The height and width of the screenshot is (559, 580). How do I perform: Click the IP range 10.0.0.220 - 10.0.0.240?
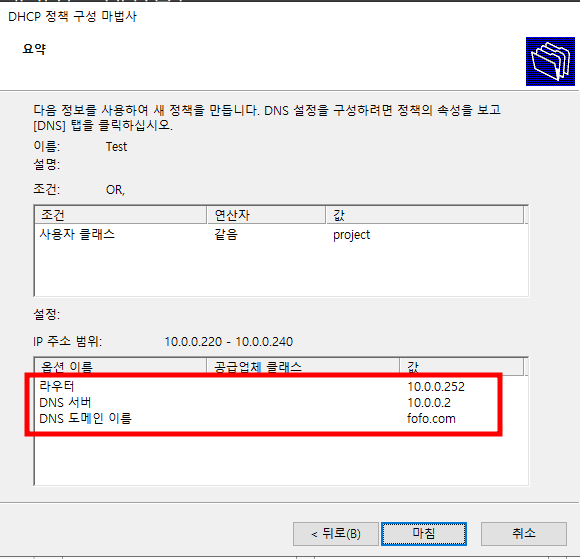(x=229, y=341)
